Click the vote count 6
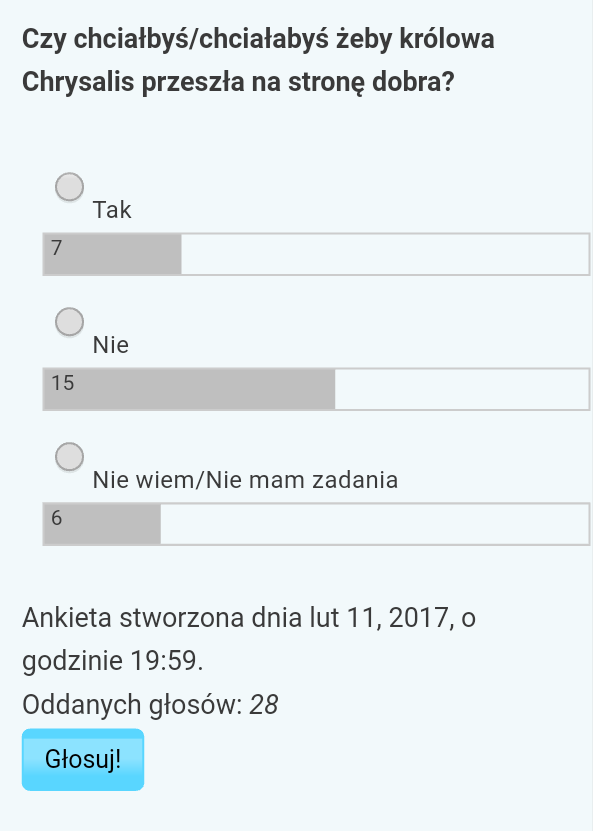593x831 pixels. pyautogui.click(x=57, y=518)
